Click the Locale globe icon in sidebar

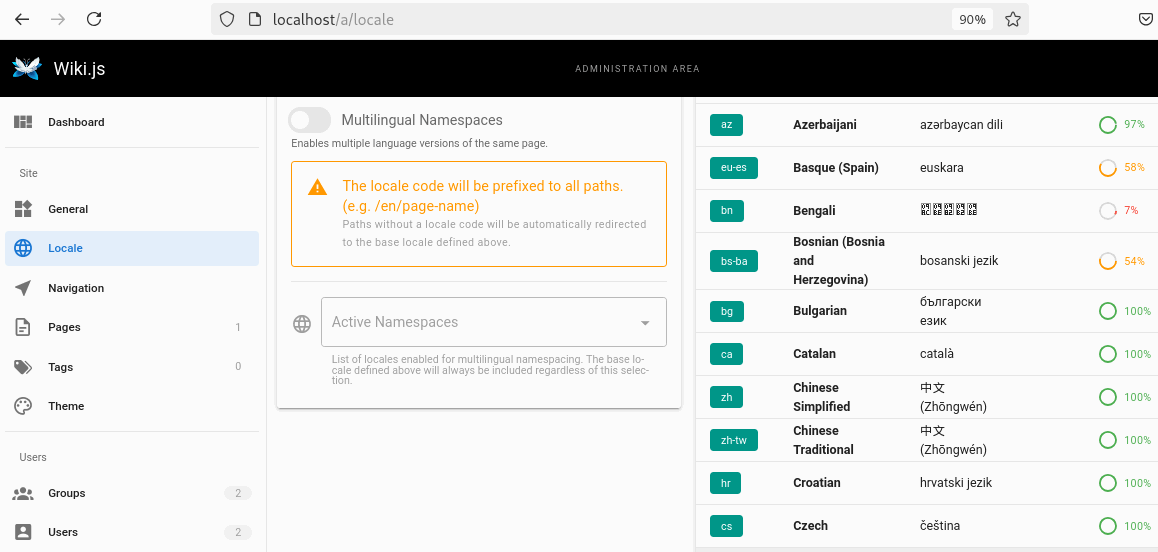pos(23,248)
